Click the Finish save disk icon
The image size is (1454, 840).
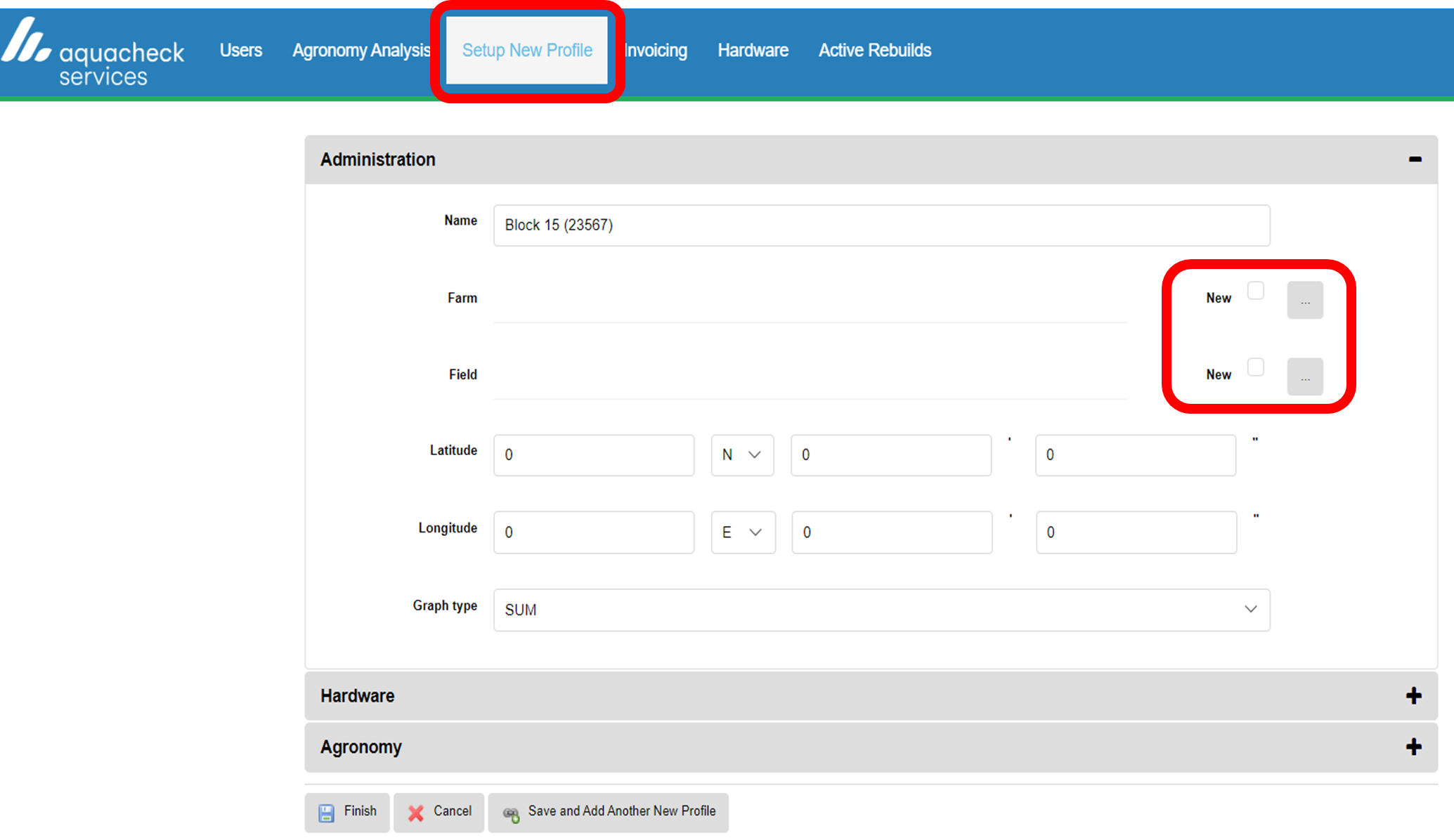pyautogui.click(x=326, y=813)
